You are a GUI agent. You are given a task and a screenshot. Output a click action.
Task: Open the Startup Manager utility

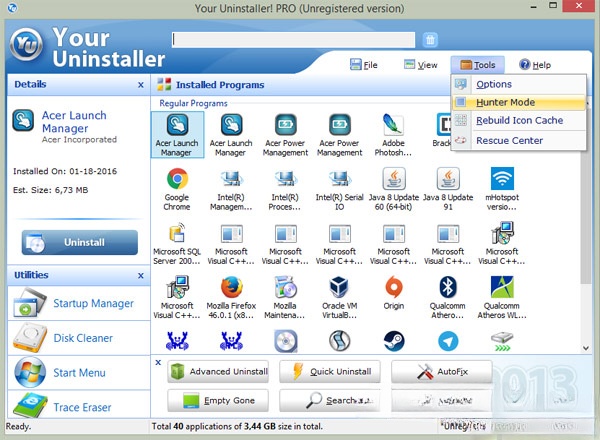pyautogui.click(x=79, y=303)
